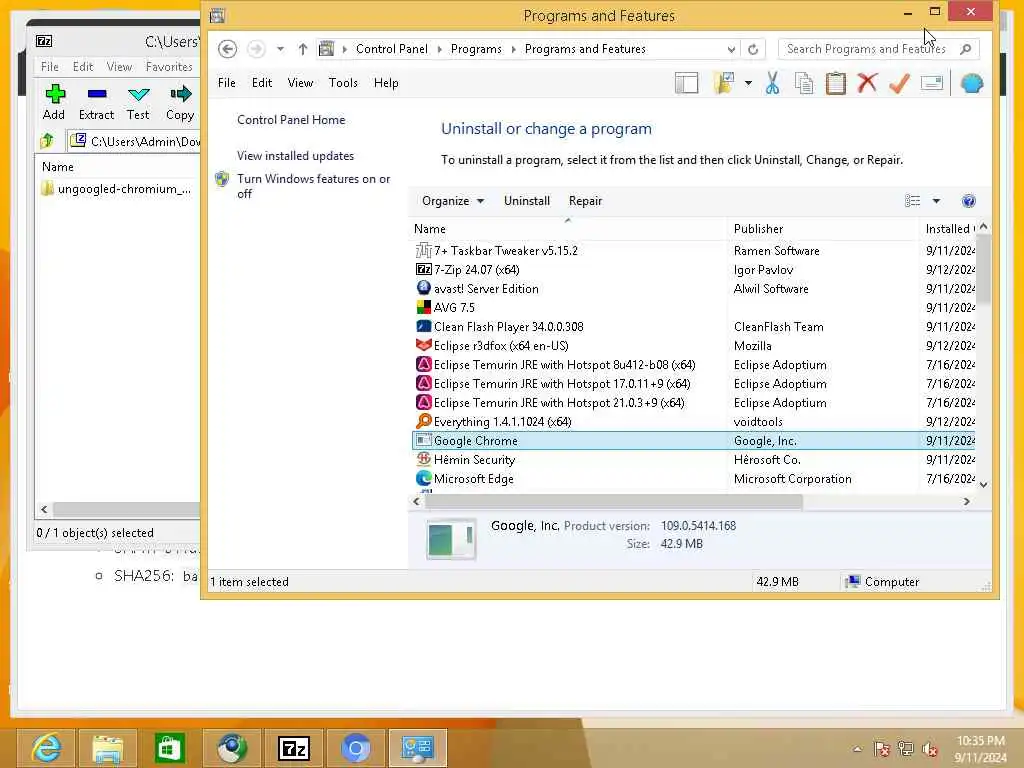Screen dimensions: 1024x768
Task: Click Programs in the breadcrumb
Action: pos(476,49)
